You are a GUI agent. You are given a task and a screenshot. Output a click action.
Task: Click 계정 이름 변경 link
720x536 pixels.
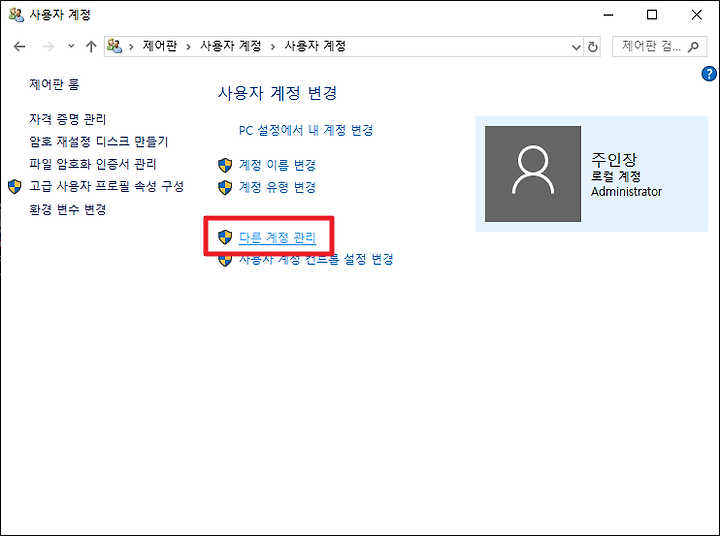click(277, 165)
